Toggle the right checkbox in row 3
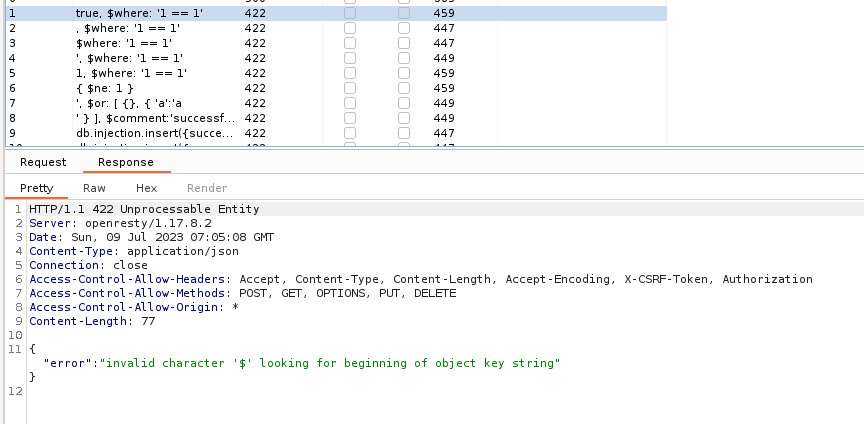 pos(404,44)
